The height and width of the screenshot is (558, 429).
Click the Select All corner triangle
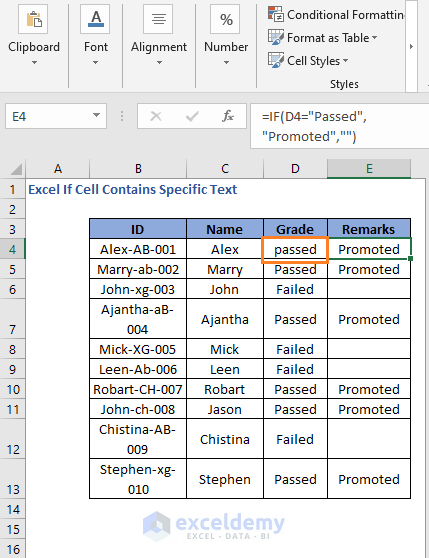pyautogui.click(x=16, y=169)
